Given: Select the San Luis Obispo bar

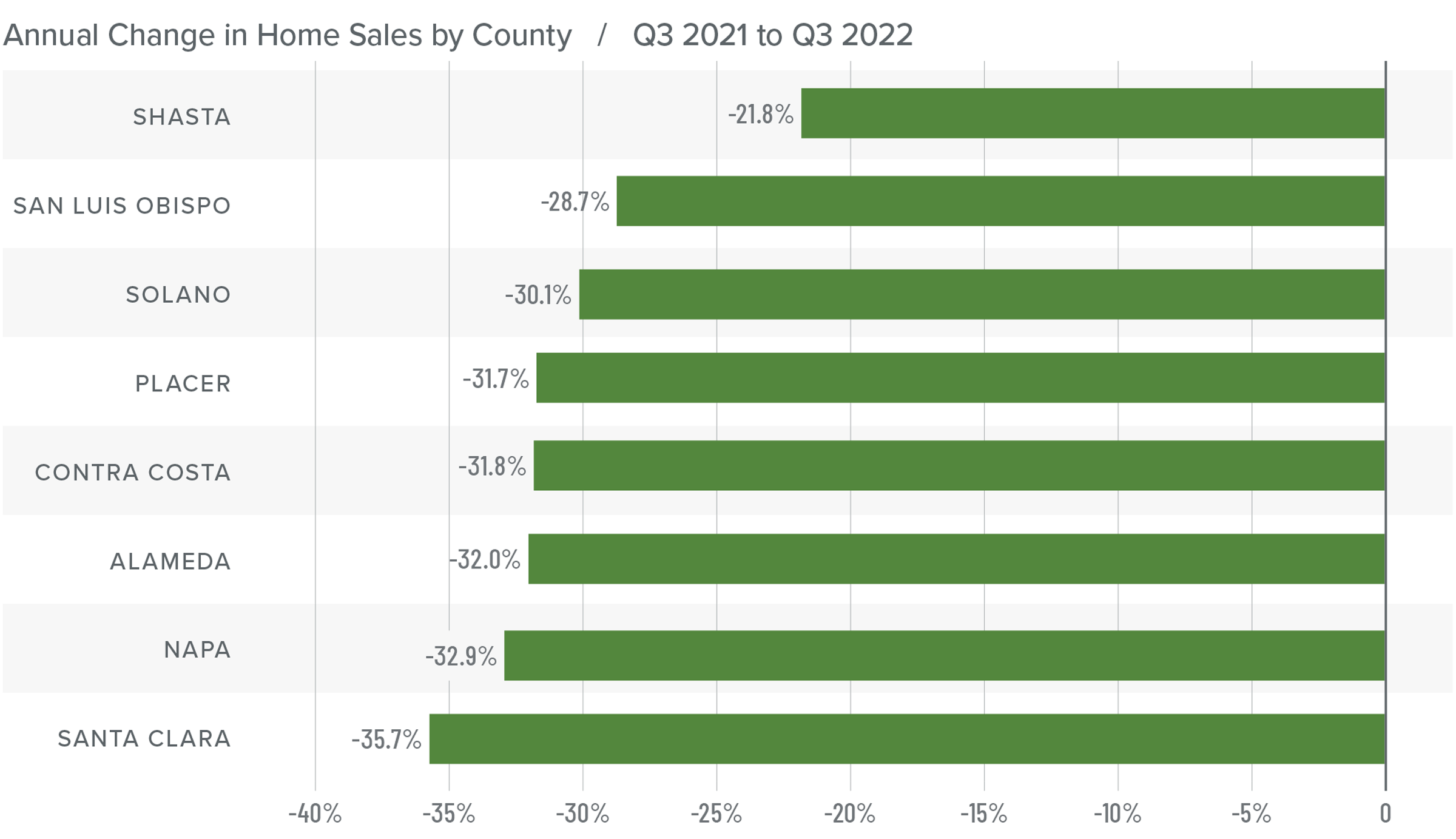Looking at the screenshot, I should pyautogui.click(x=1000, y=201).
